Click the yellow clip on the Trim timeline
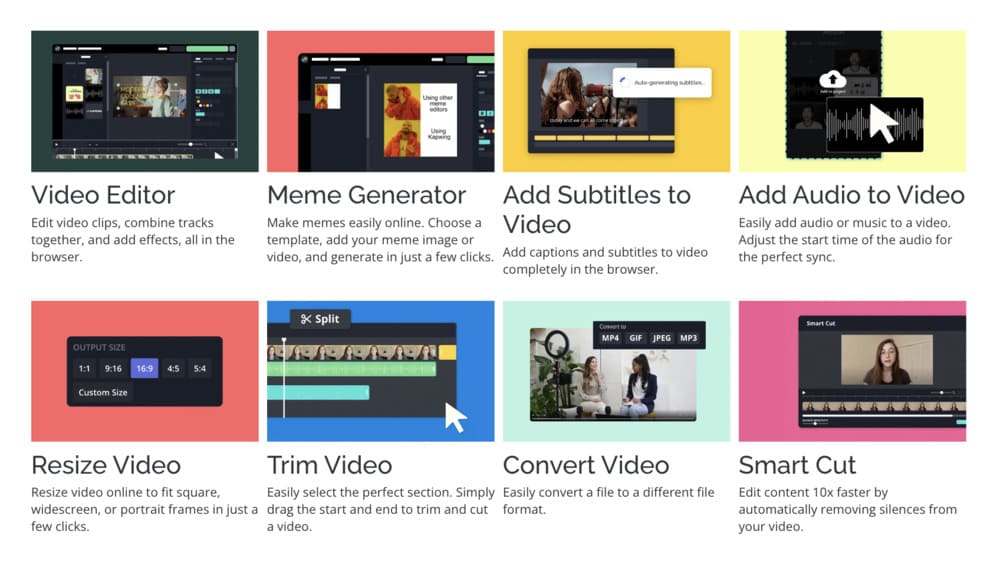Viewport: 1000px width, 571px height. pyautogui.click(x=447, y=352)
